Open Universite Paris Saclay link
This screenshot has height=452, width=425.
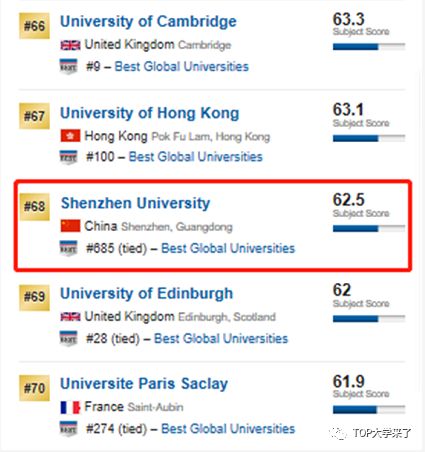pos(144,384)
